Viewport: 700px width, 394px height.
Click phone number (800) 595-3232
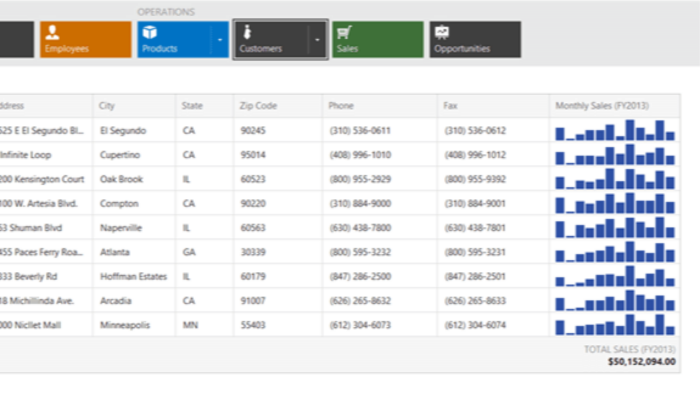(x=360, y=252)
